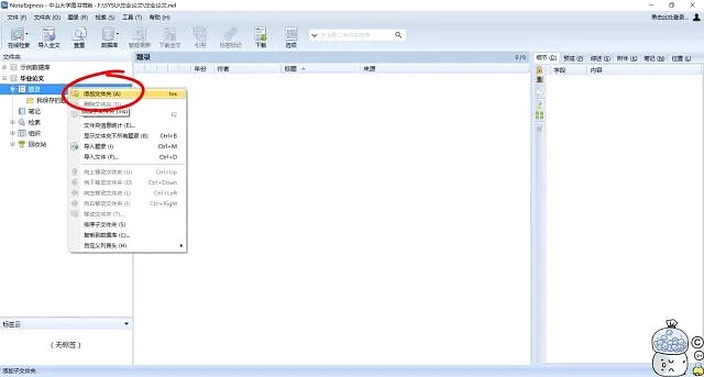Click the 内容 column header in details
704x377 pixels.
click(644, 70)
